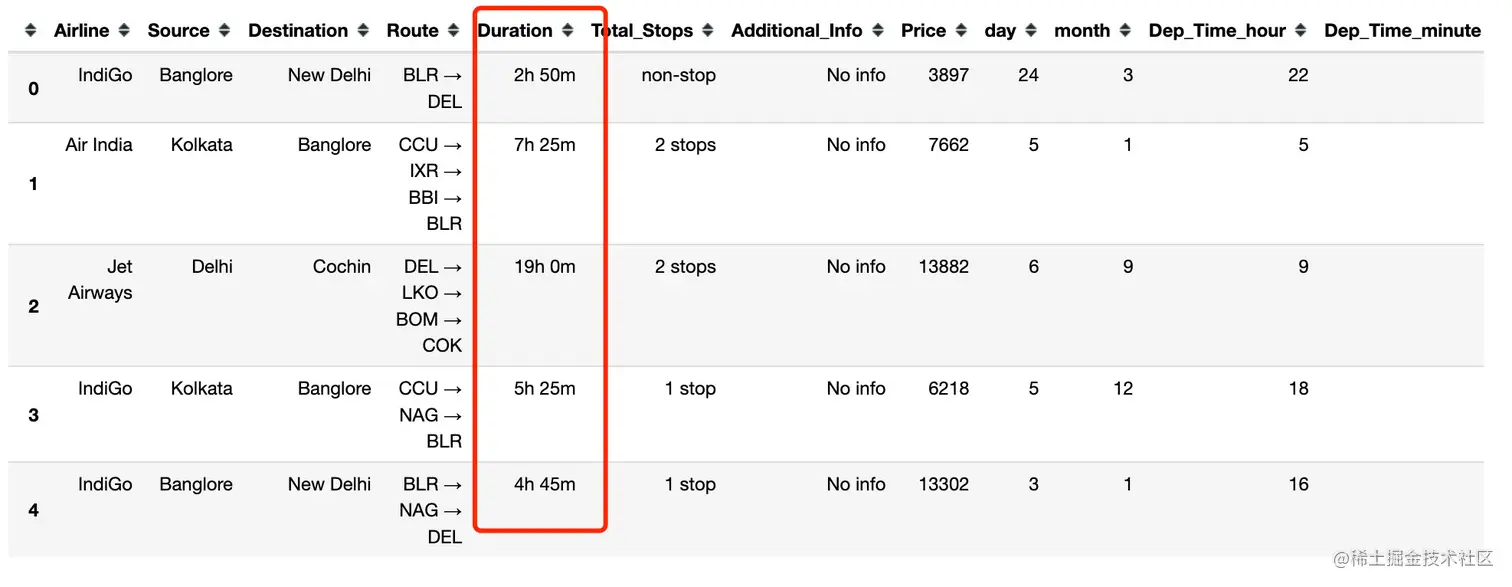Screen dimensions: 1512x587
Task: Select the price cell showing 7662
Action: [948, 145]
